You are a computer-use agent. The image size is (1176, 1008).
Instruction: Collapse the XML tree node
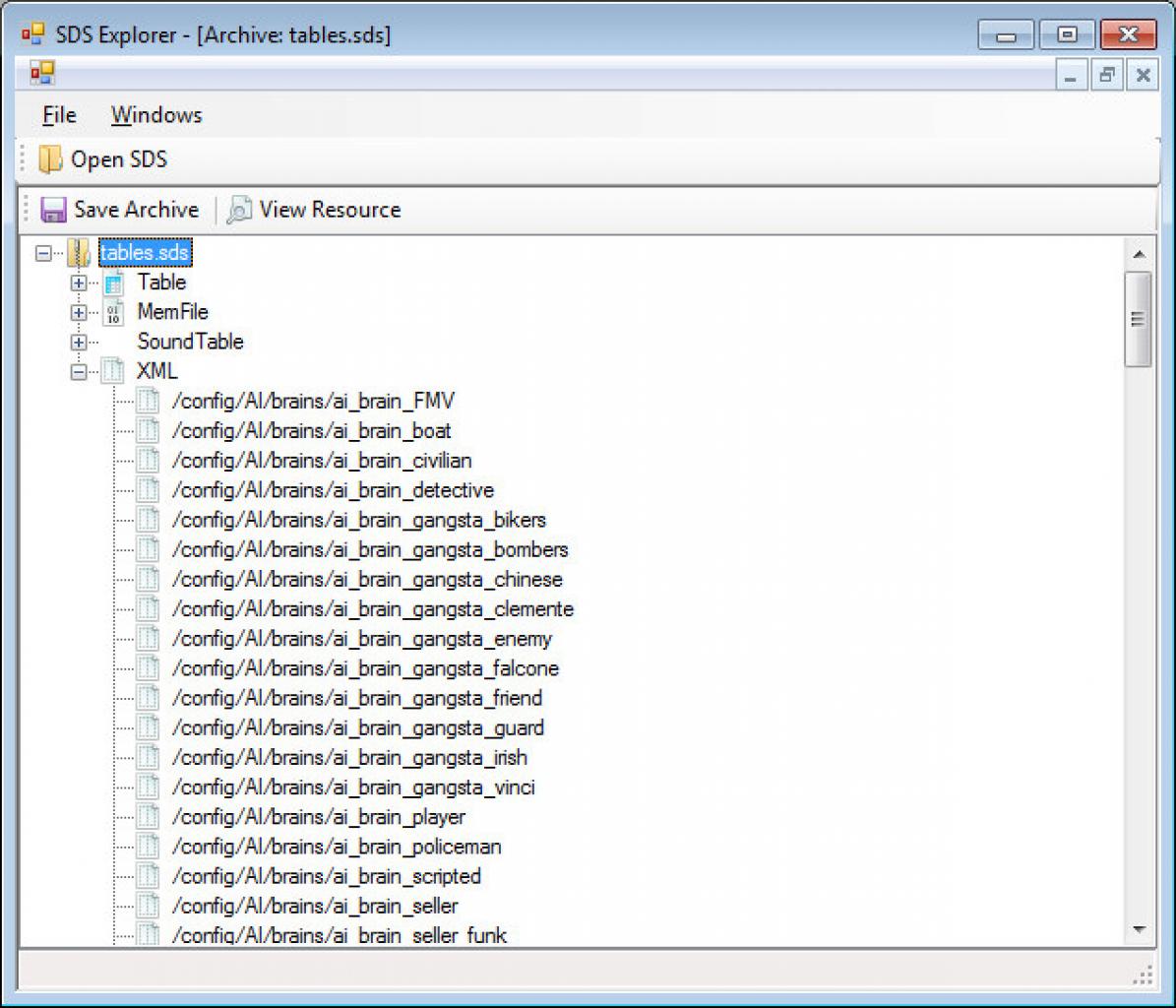click(x=78, y=371)
